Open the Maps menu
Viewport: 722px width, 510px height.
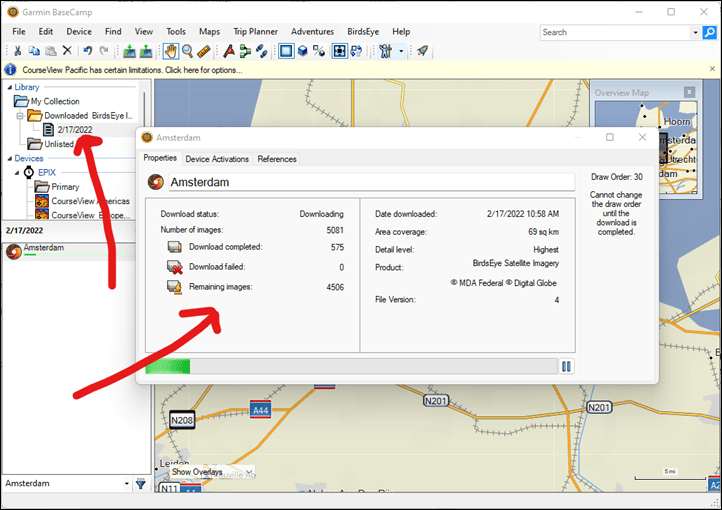click(209, 32)
